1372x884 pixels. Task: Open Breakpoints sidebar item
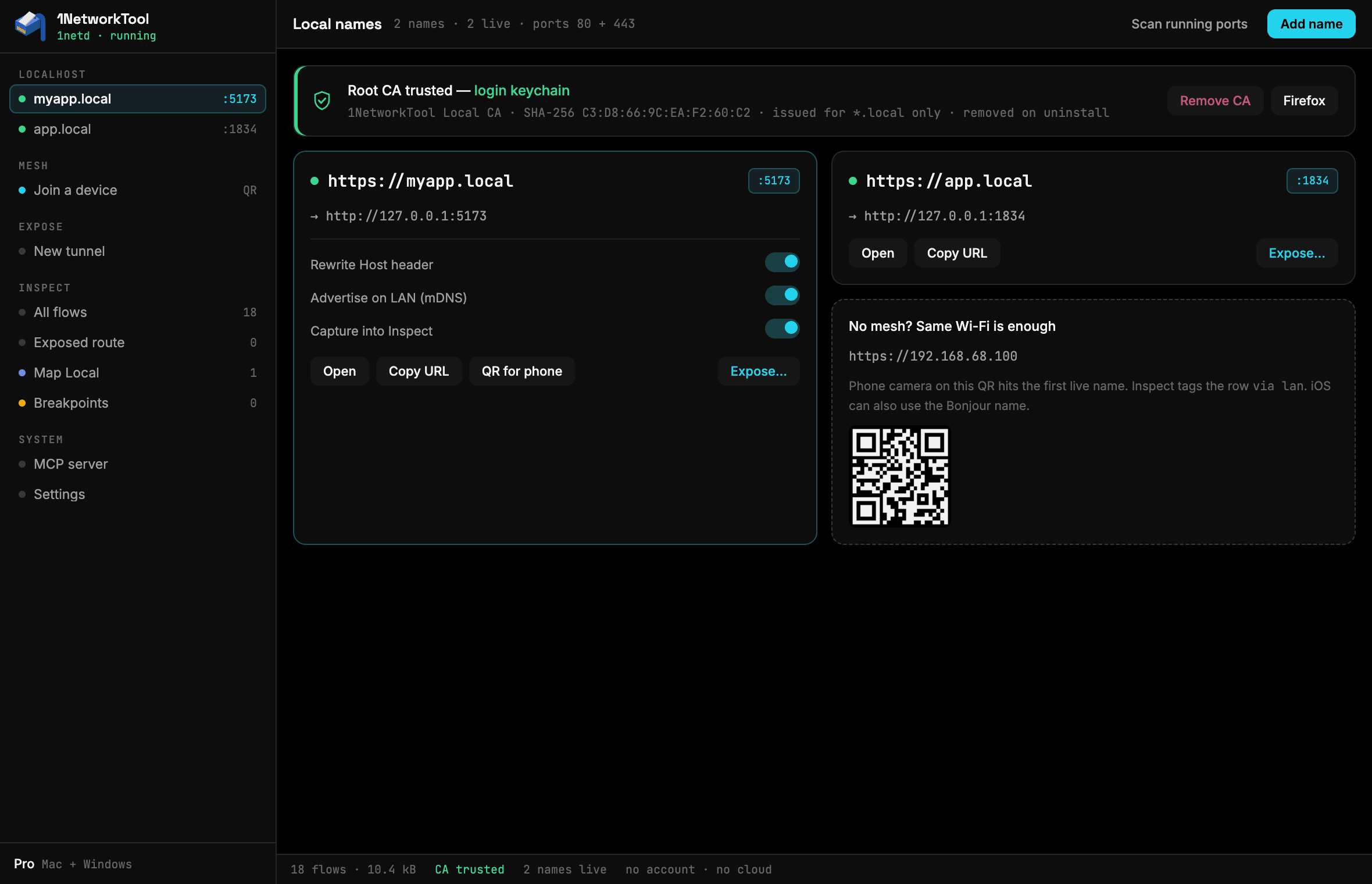pyautogui.click(x=138, y=403)
